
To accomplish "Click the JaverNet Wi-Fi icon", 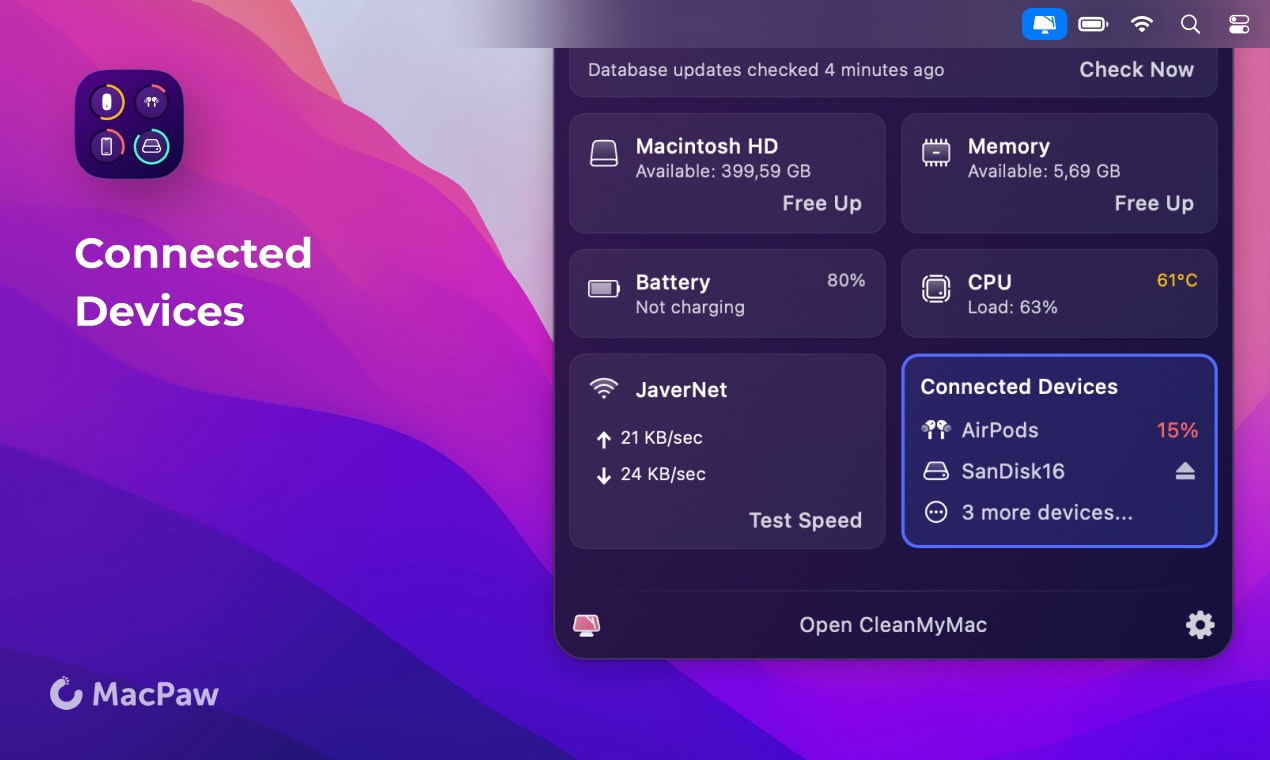I will coord(603,388).
